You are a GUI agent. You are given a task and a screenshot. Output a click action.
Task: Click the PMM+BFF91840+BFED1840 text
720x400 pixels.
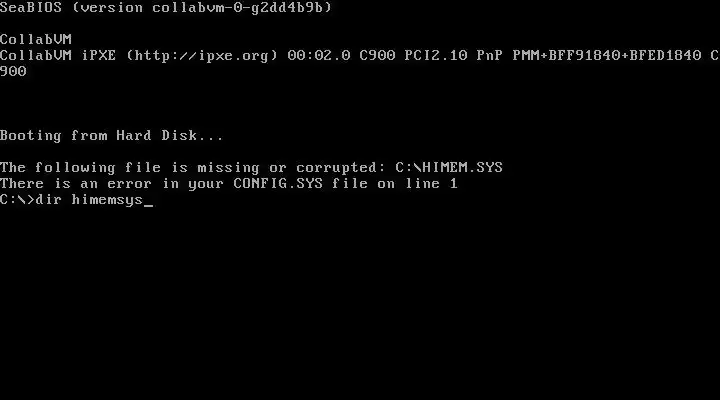607,56
